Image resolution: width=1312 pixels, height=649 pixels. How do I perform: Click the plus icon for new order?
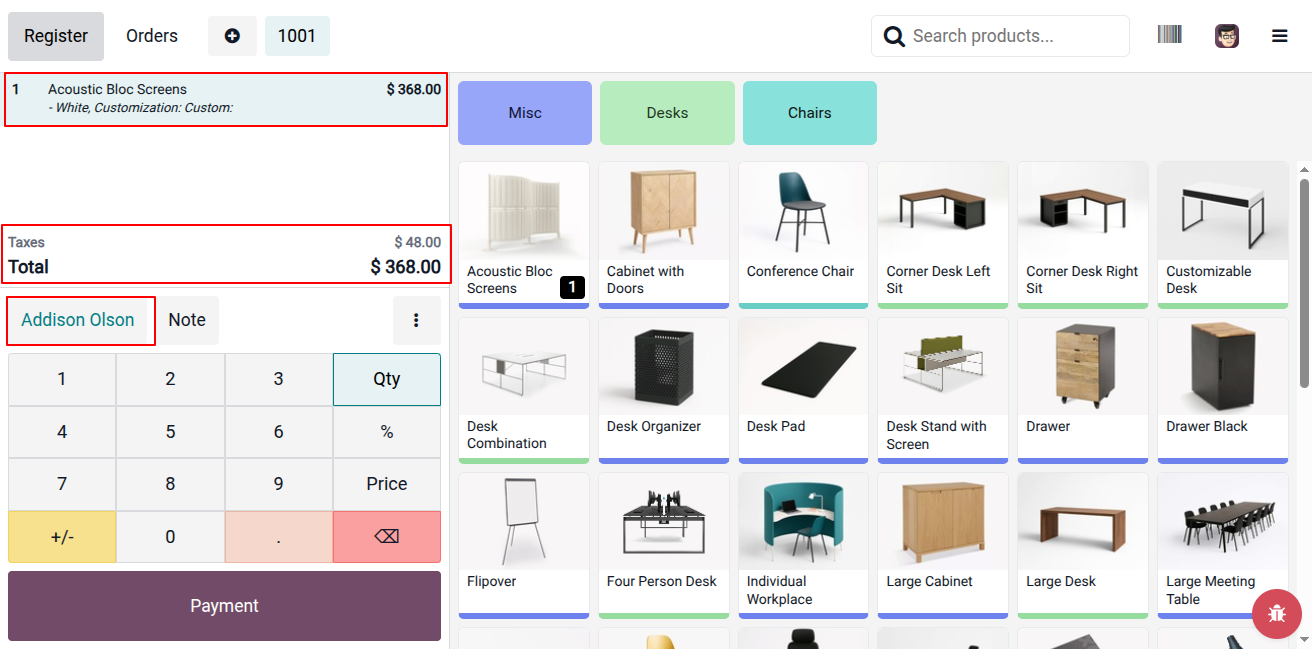[232, 36]
